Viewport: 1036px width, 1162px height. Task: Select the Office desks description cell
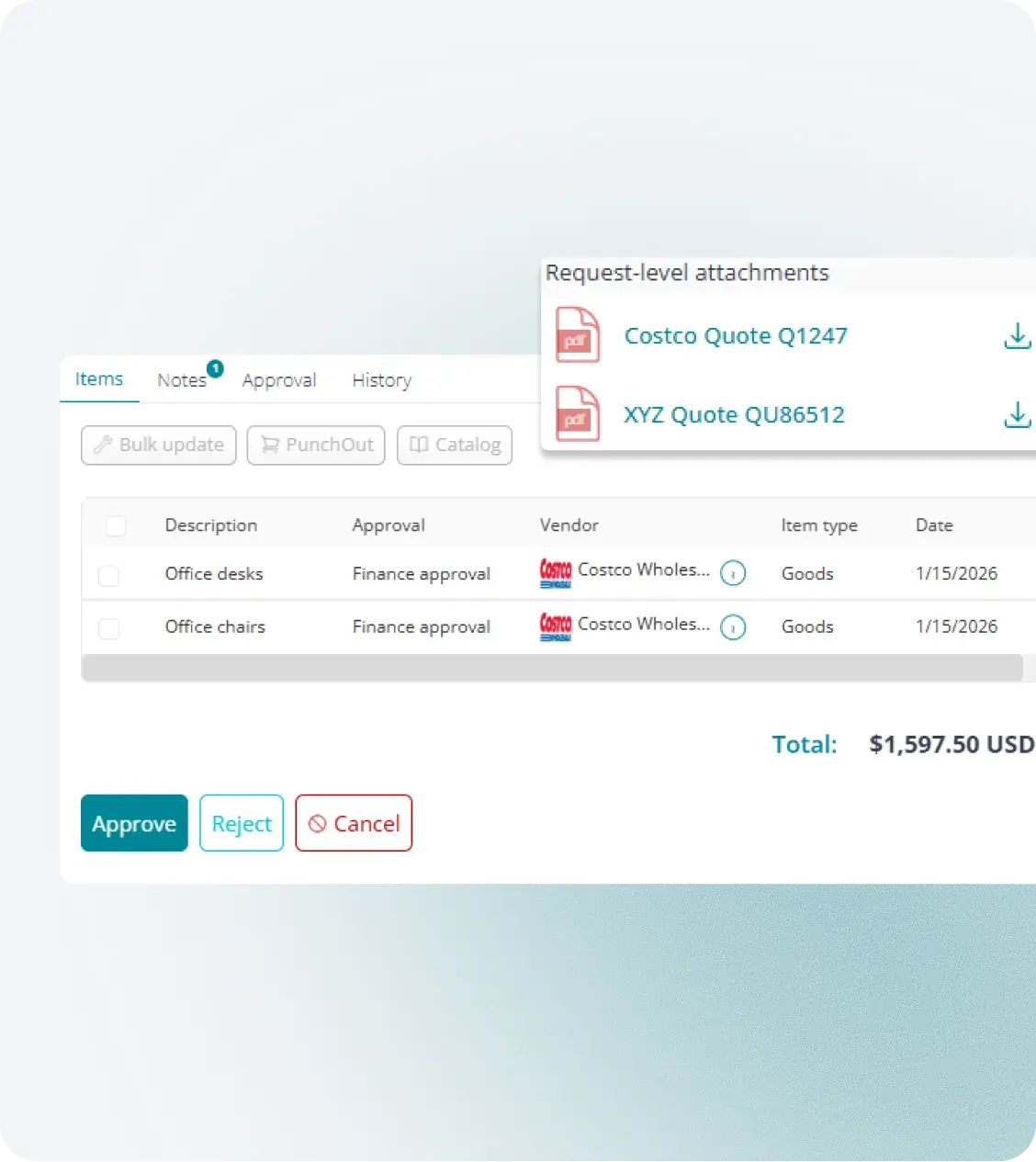point(214,573)
